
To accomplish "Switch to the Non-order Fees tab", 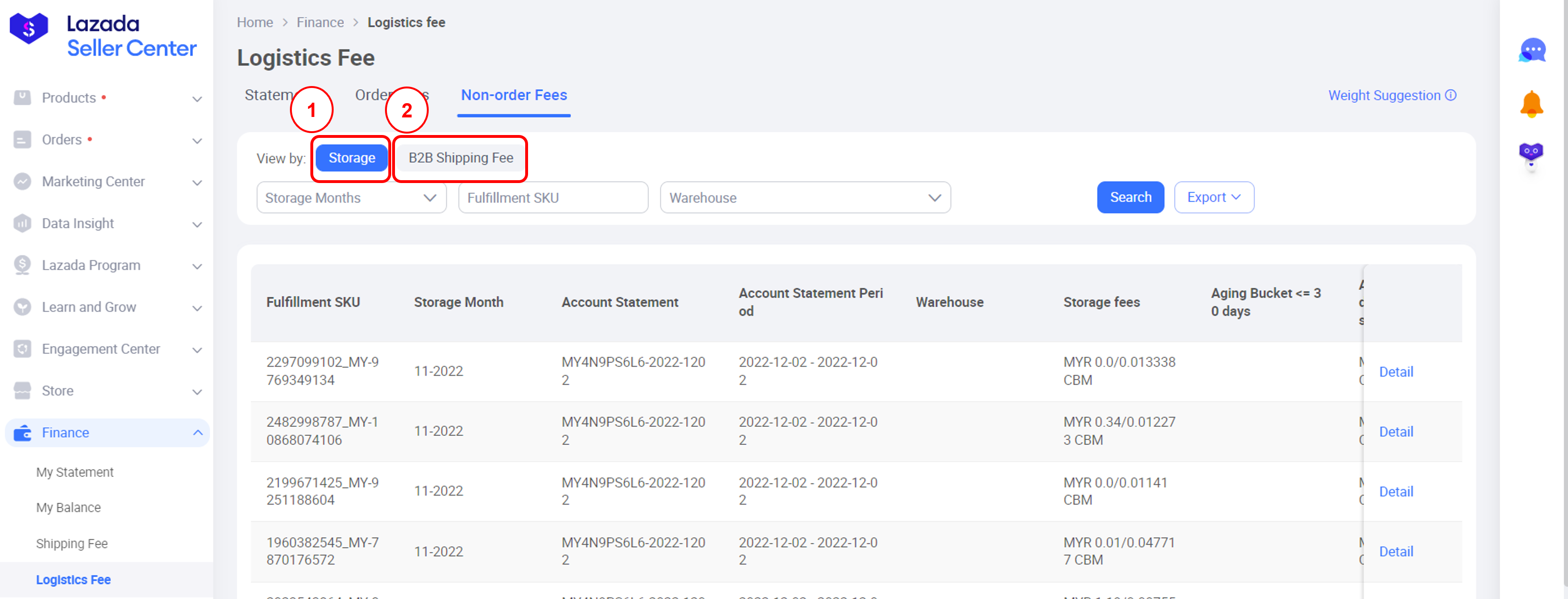I will pyautogui.click(x=513, y=96).
